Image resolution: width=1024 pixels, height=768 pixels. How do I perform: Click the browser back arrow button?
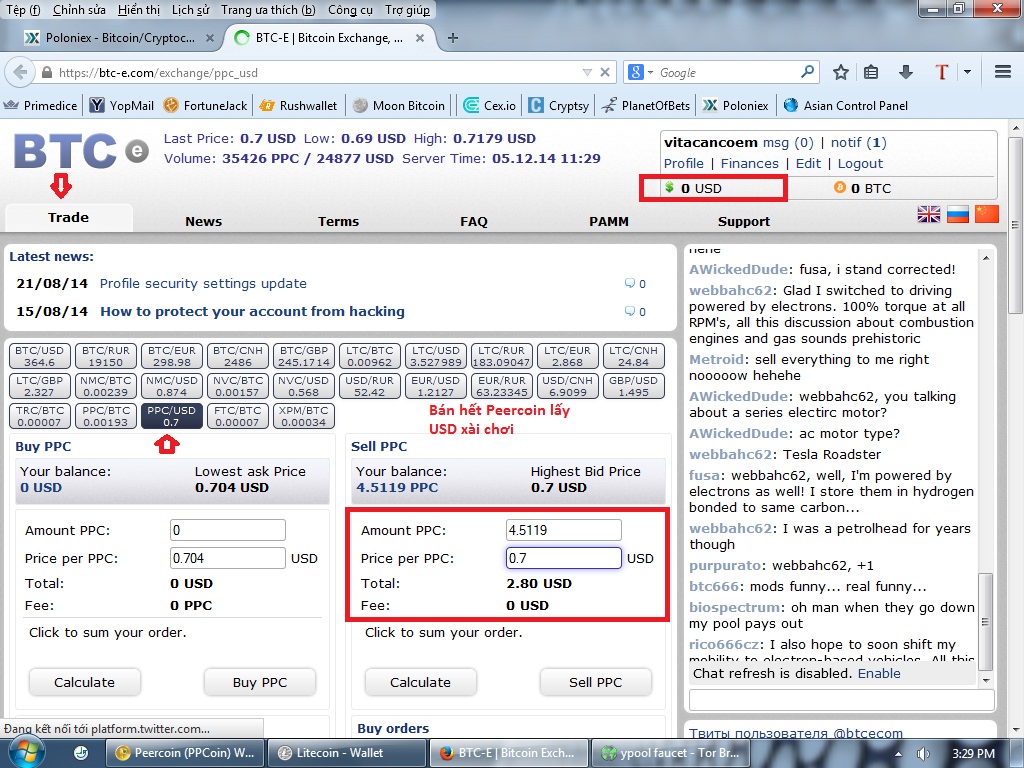pos(20,72)
